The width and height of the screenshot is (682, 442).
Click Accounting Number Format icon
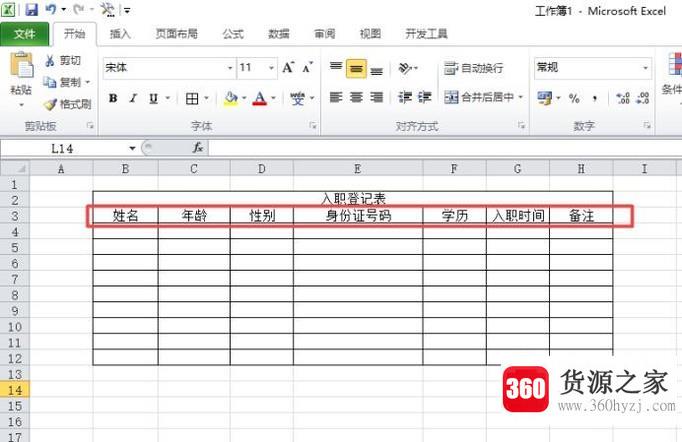tap(545, 98)
